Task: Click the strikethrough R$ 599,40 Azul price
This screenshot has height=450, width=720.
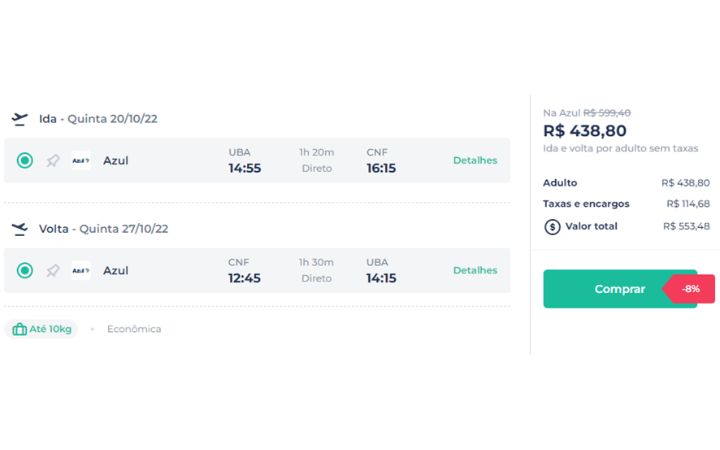Action: (x=607, y=113)
